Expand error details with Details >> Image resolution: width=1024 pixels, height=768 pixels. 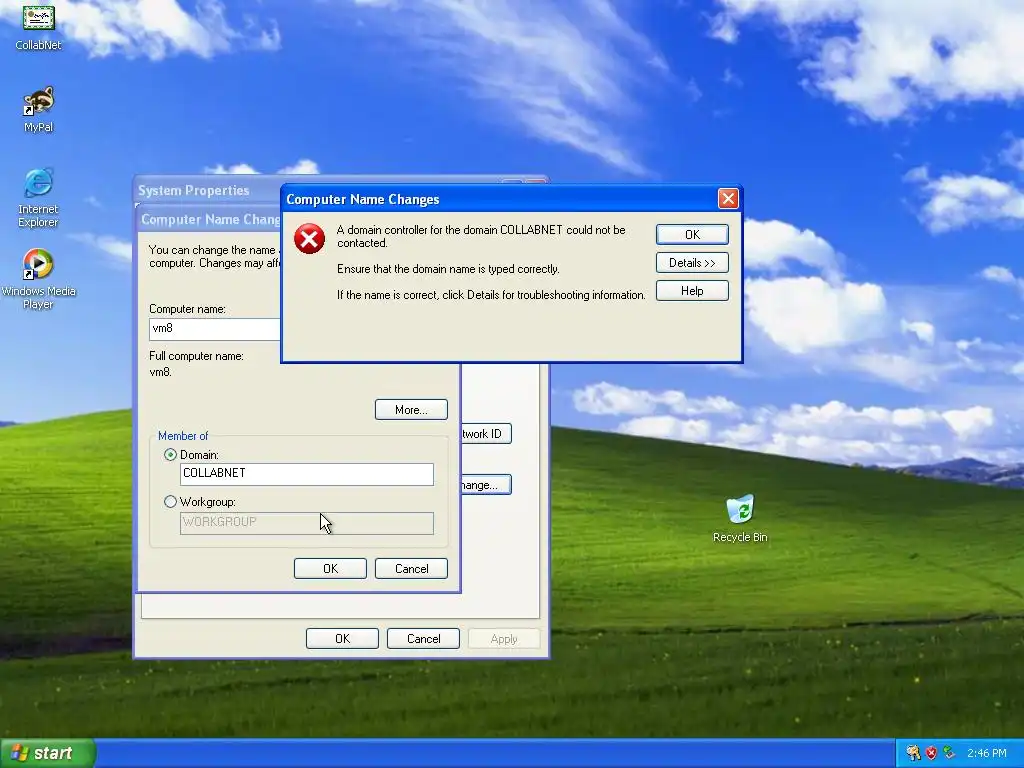pos(692,263)
